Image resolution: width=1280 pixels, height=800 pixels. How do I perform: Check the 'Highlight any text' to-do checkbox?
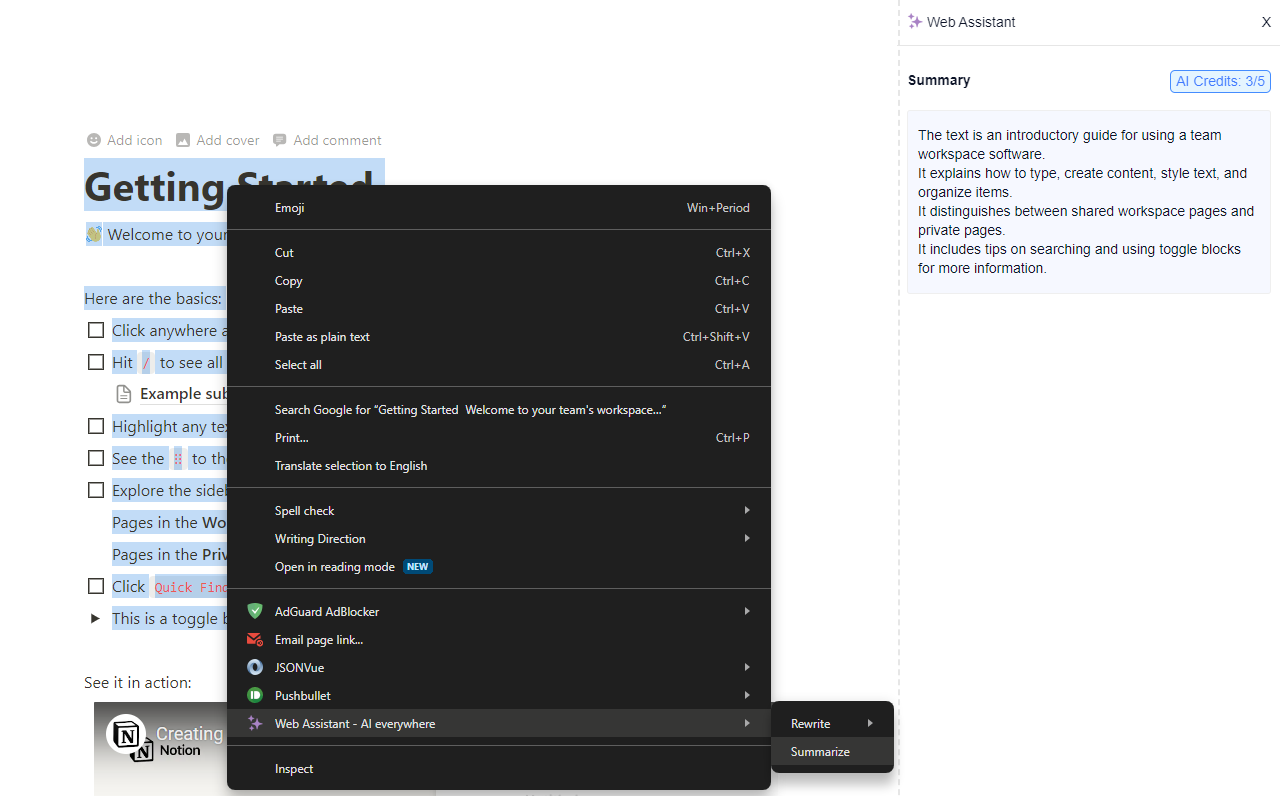[96, 426]
